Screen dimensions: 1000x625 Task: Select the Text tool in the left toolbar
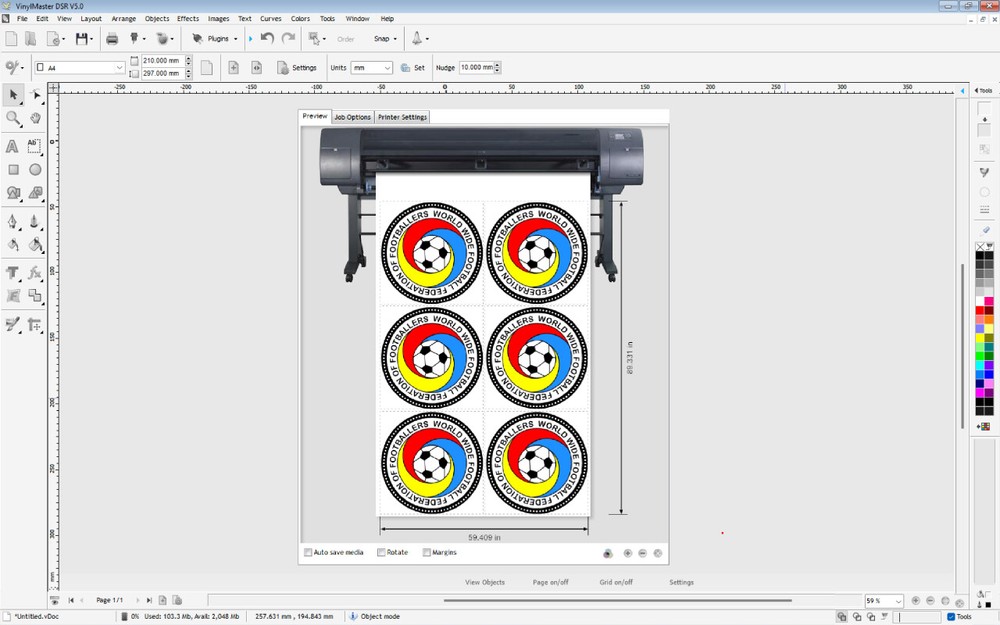click(x=13, y=146)
